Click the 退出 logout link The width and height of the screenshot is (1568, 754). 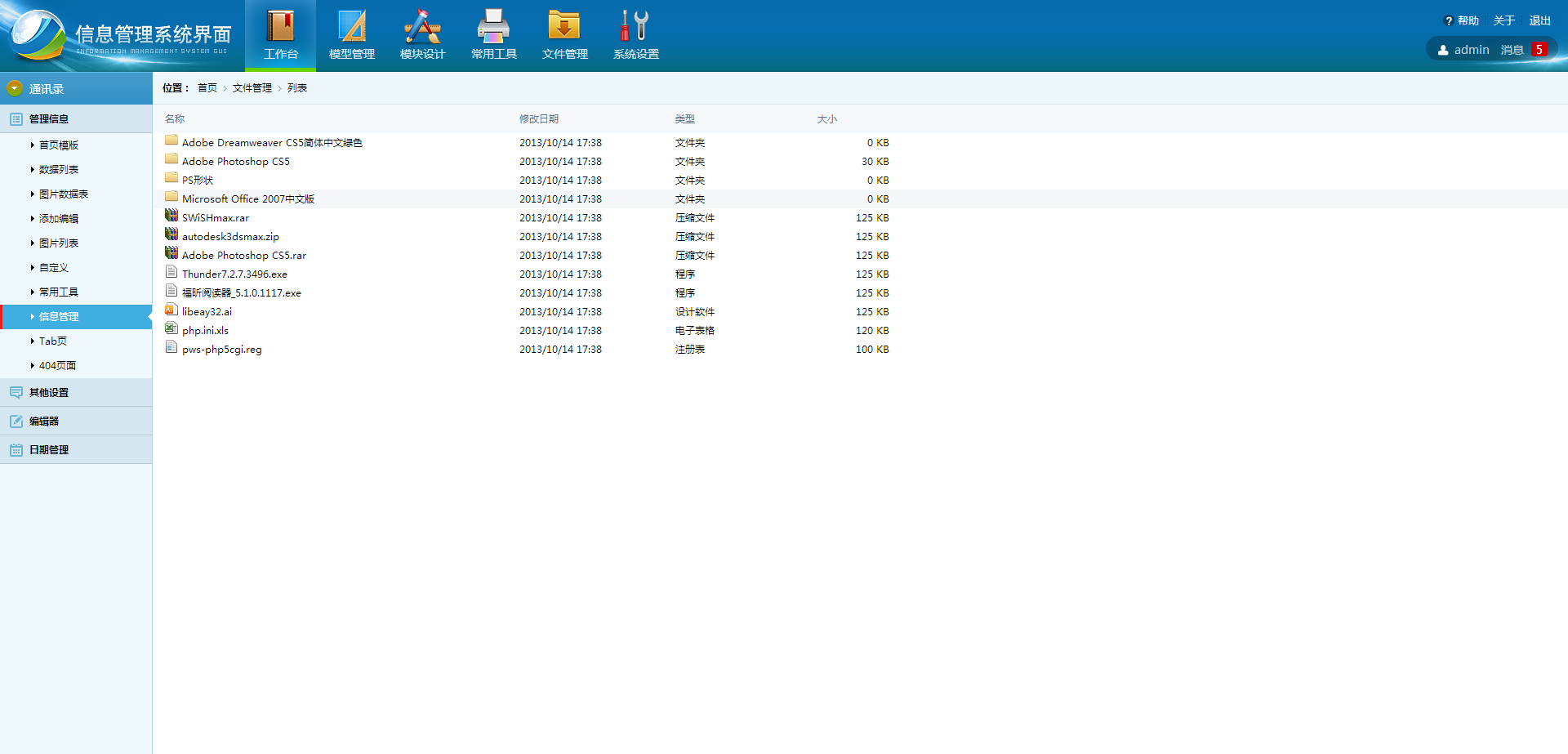(x=1540, y=21)
